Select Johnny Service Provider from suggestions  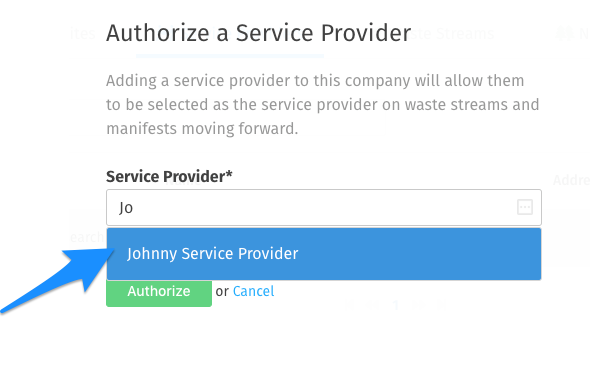click(324, 254)
